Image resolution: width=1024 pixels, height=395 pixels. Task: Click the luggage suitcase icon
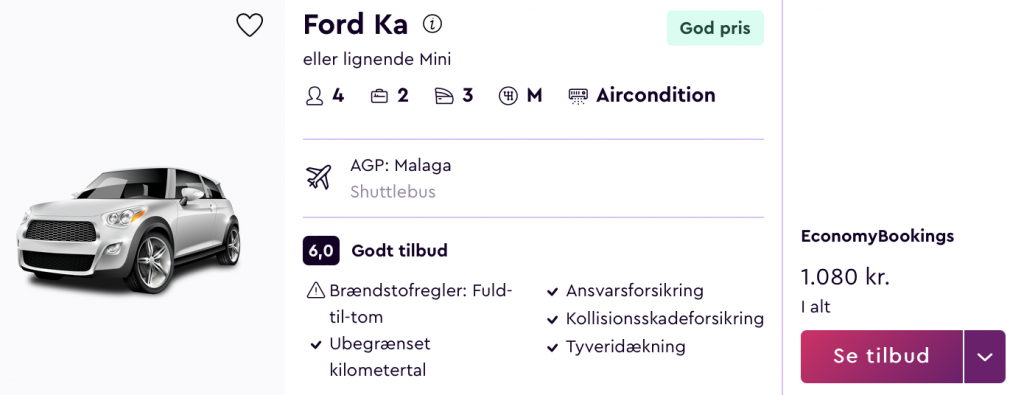pos(379,96)
